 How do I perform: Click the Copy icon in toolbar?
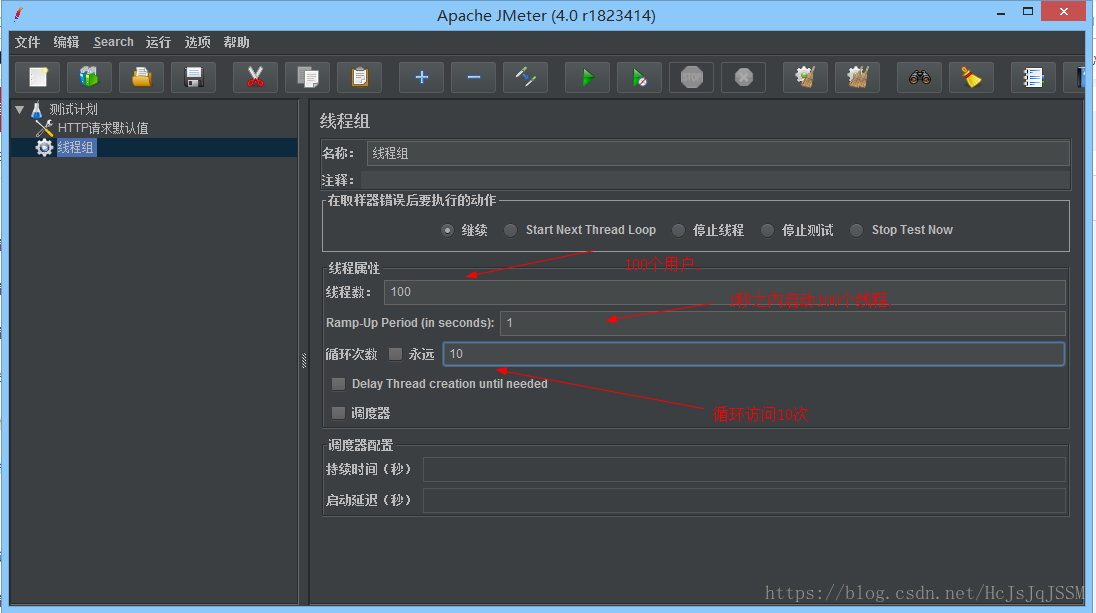pyautogui.click(x=308, y=77)
